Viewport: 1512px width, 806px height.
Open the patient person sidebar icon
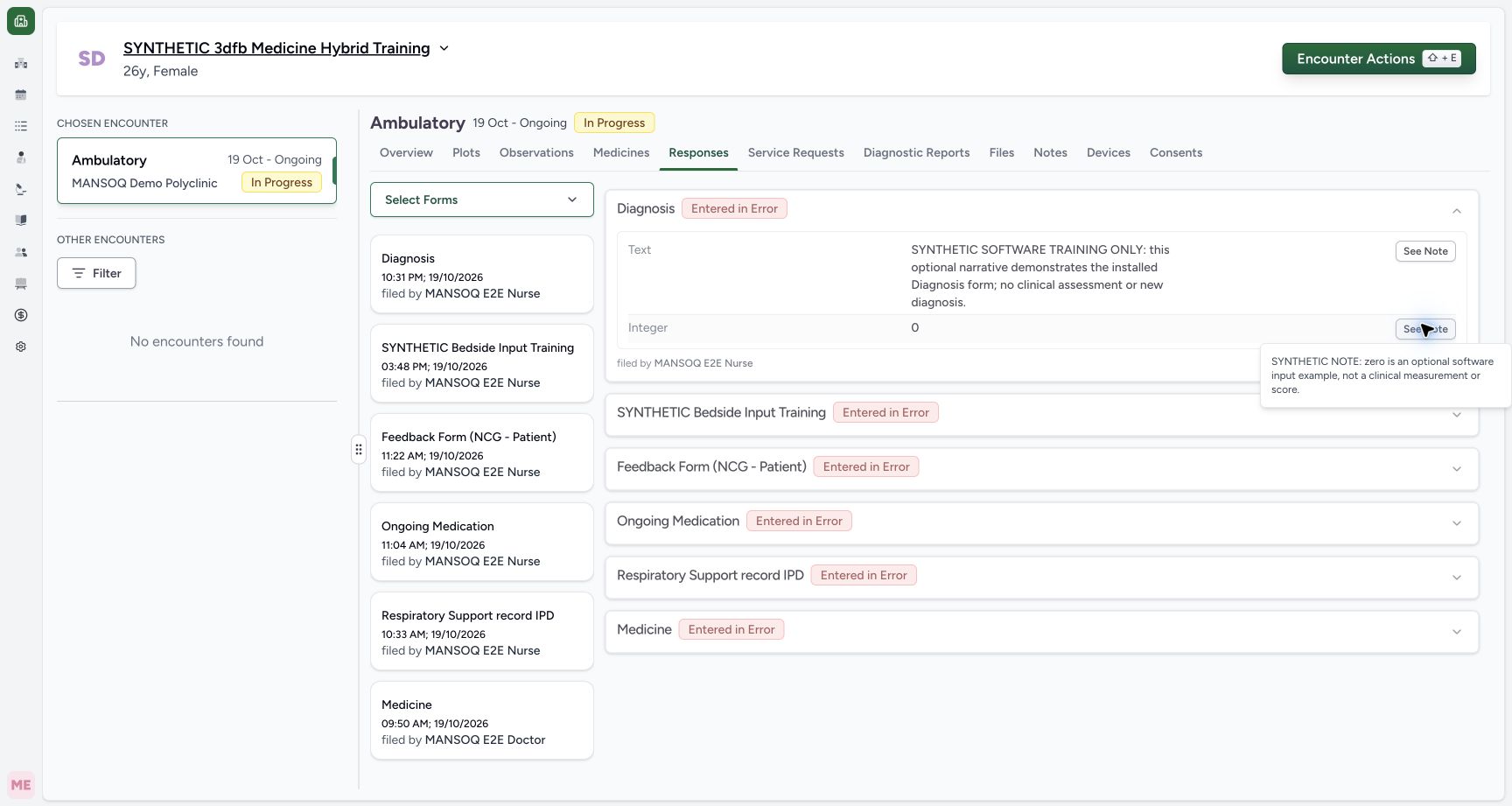pos(21,158)
